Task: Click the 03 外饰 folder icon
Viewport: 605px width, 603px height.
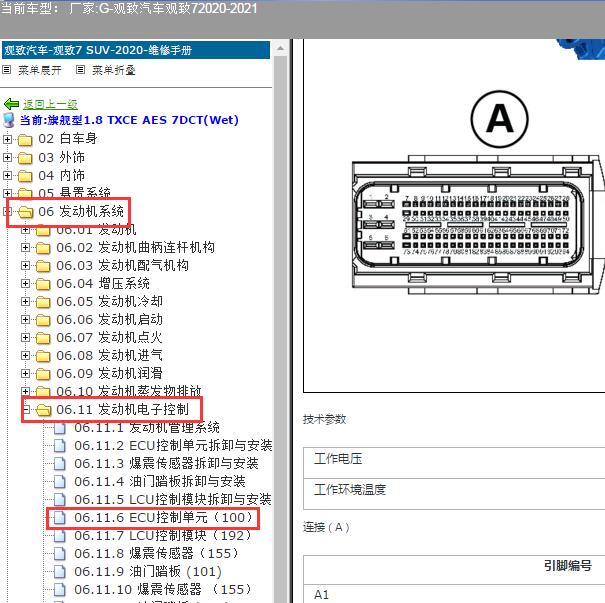Action: 25,158
